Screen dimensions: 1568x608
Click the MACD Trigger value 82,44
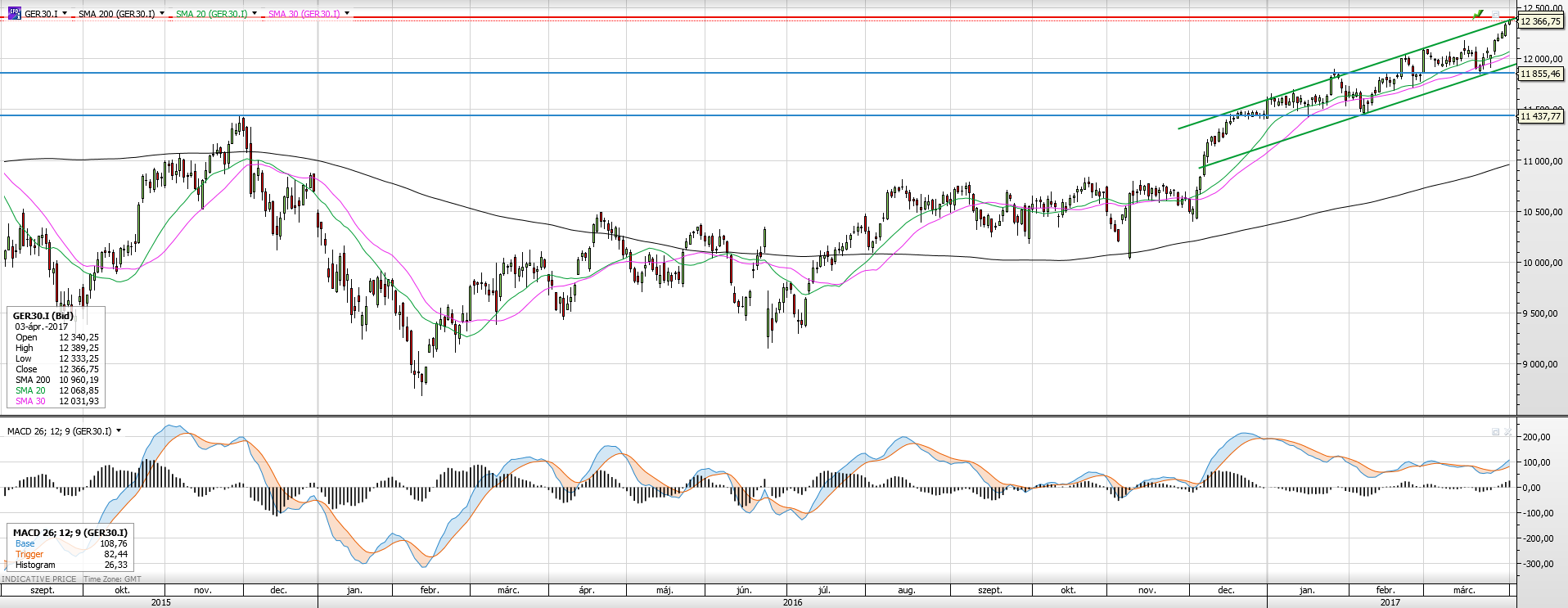115,555
